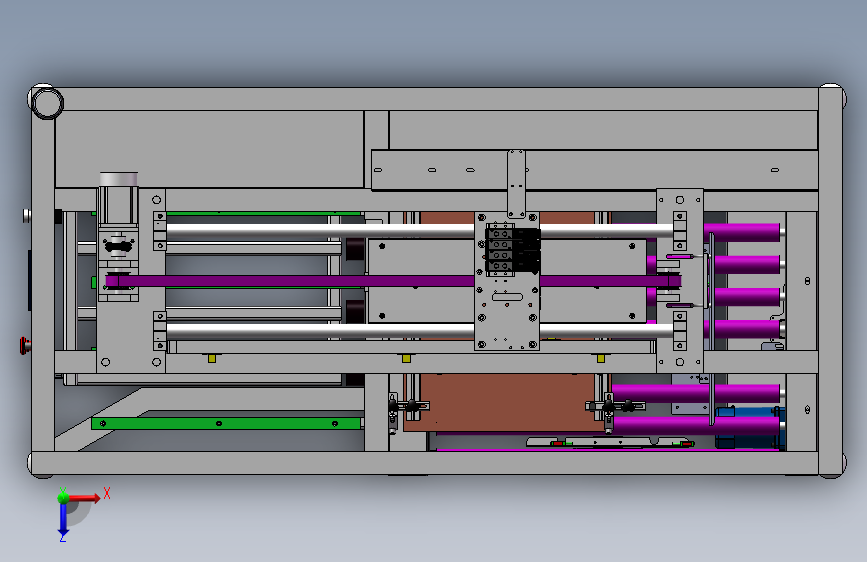Screen dimensions: 867x562
Task: Select the green rail bar at the lower left
Action: [x=226, y=424]
